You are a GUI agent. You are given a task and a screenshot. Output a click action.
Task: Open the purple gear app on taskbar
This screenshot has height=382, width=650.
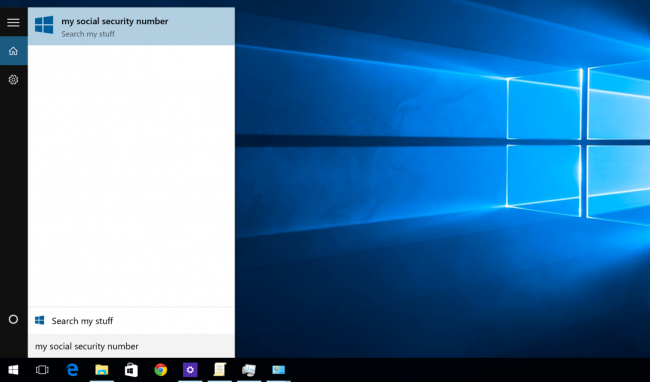pos(190,370)
